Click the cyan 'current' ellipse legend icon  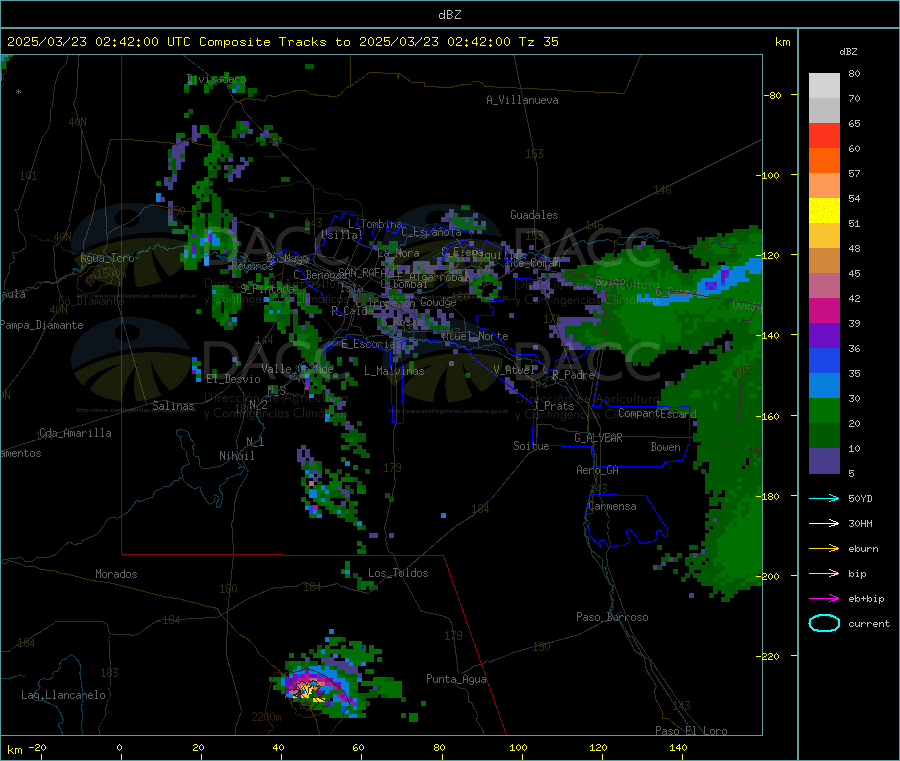click(824, 623)
